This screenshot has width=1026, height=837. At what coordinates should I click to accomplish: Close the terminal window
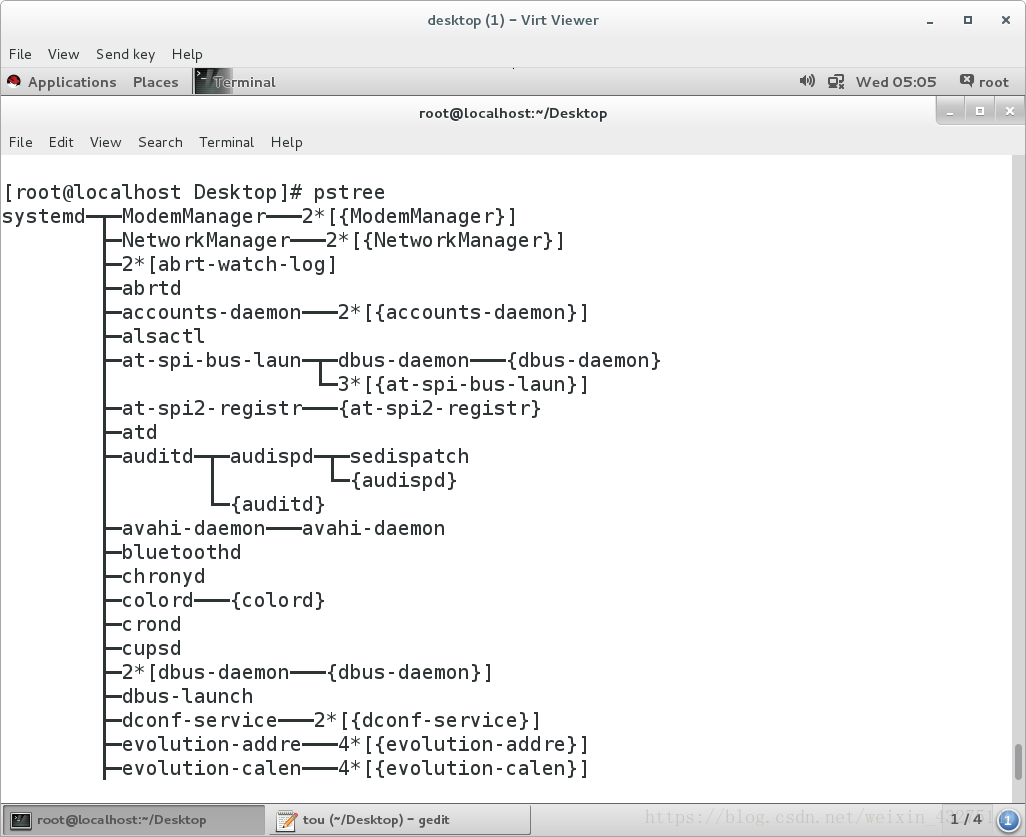point(1010,112)
